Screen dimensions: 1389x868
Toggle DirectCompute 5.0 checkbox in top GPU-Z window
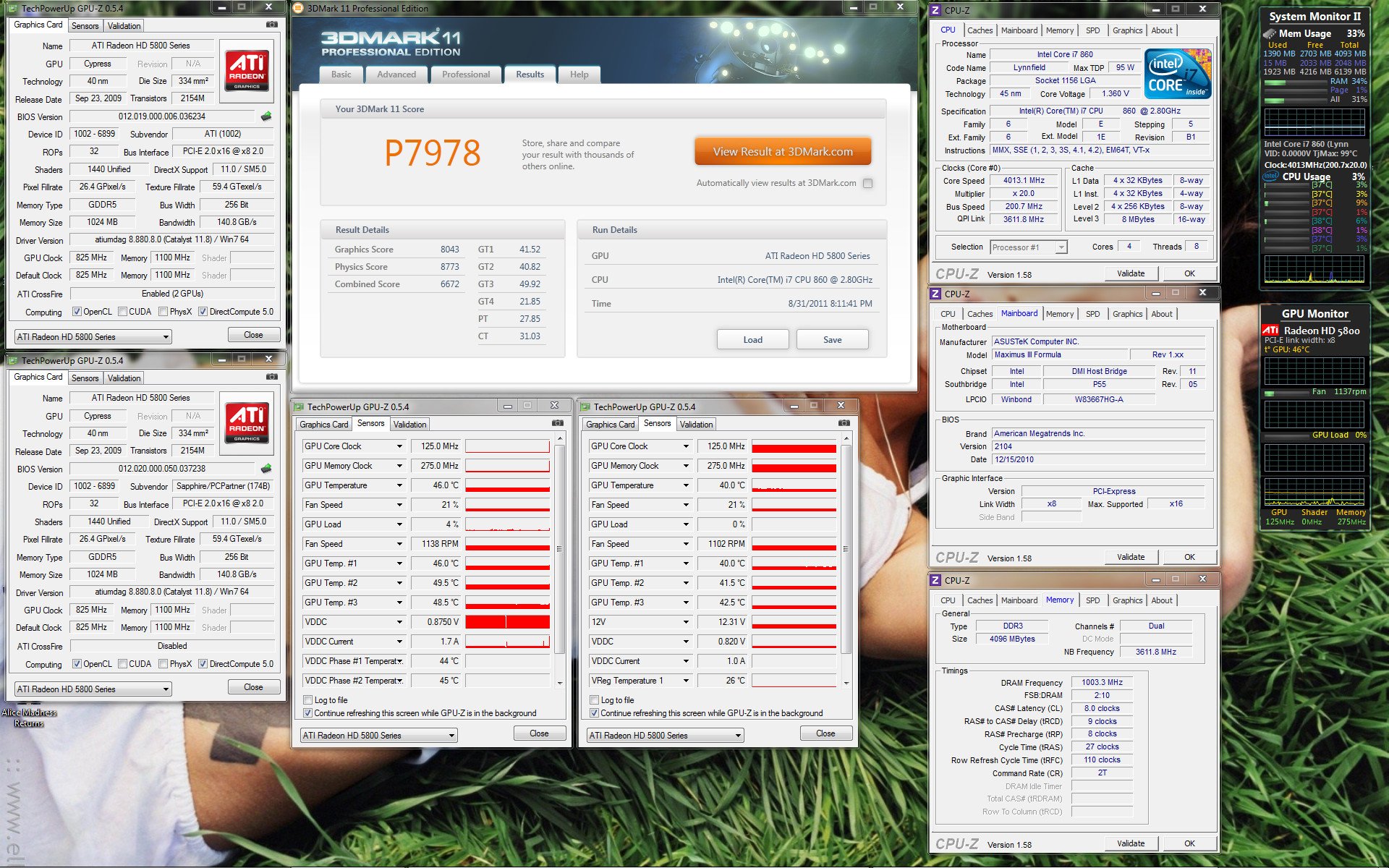[x=203, y=312]
